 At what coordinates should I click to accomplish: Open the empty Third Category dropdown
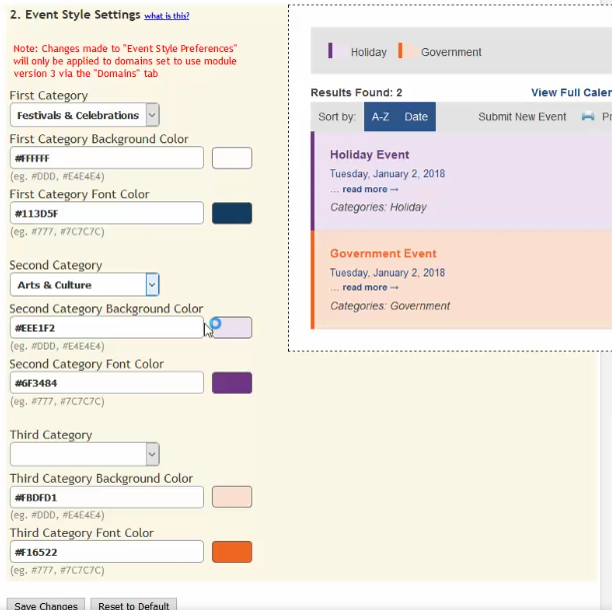[x=85, y=454]
